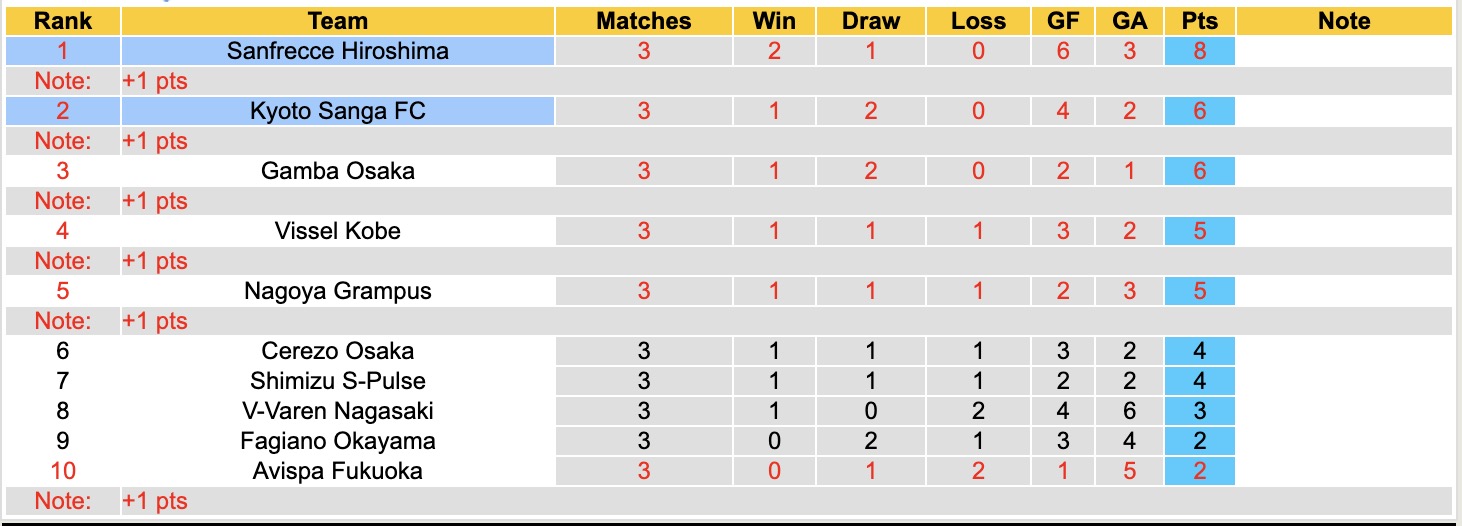Open the Gamba Osaka team entry
The width and height of the screenshot is (1462, 526).
pos(337,171)
